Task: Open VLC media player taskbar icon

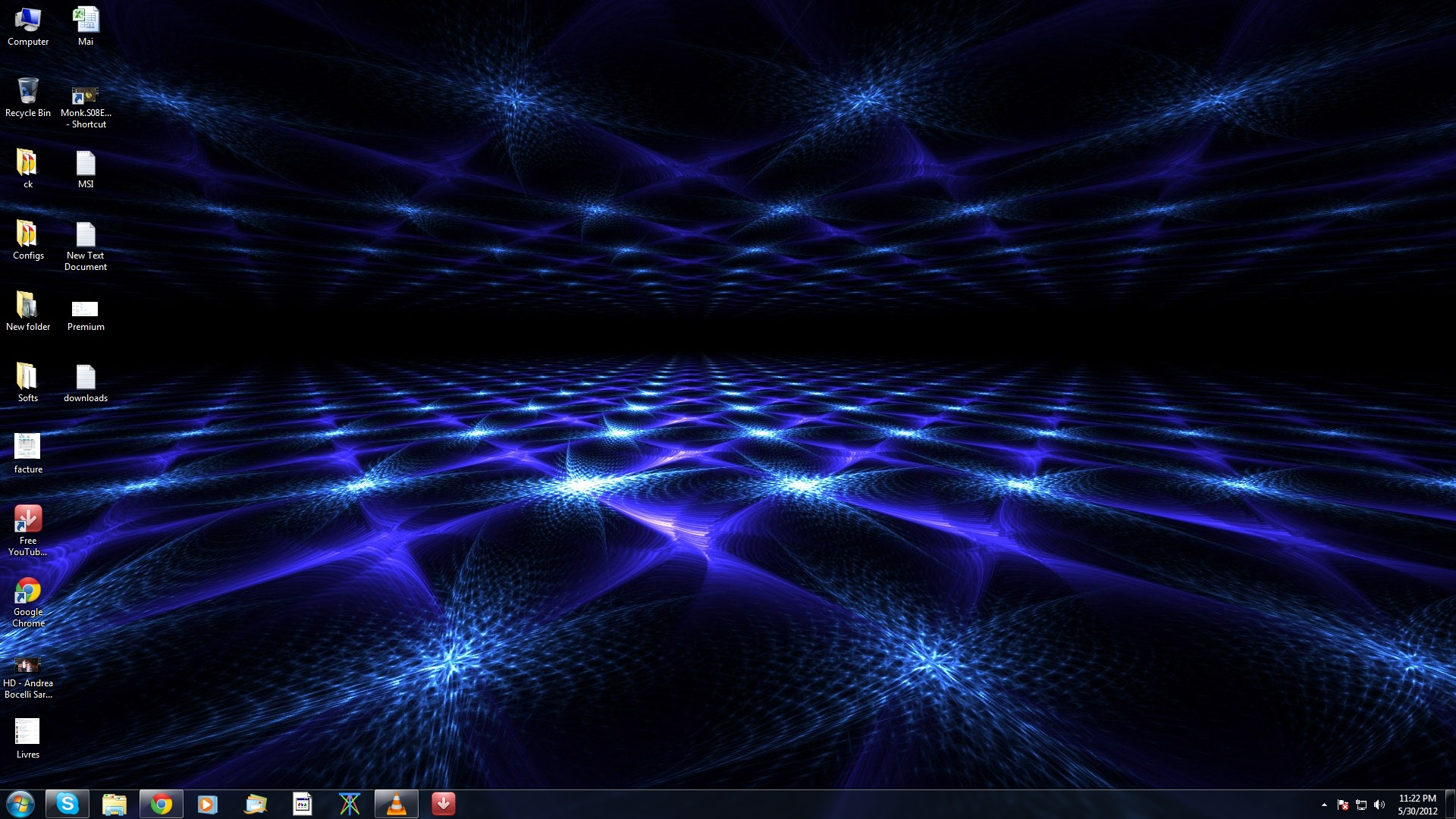Action: [396, 804]
